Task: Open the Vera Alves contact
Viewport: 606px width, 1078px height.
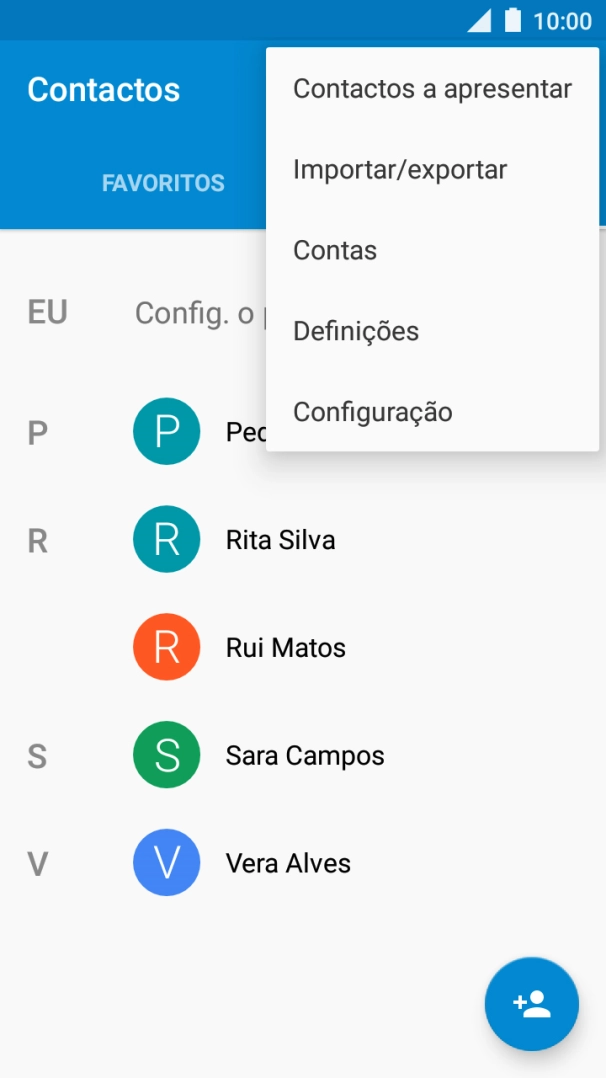Action: (x=289, y=863)
